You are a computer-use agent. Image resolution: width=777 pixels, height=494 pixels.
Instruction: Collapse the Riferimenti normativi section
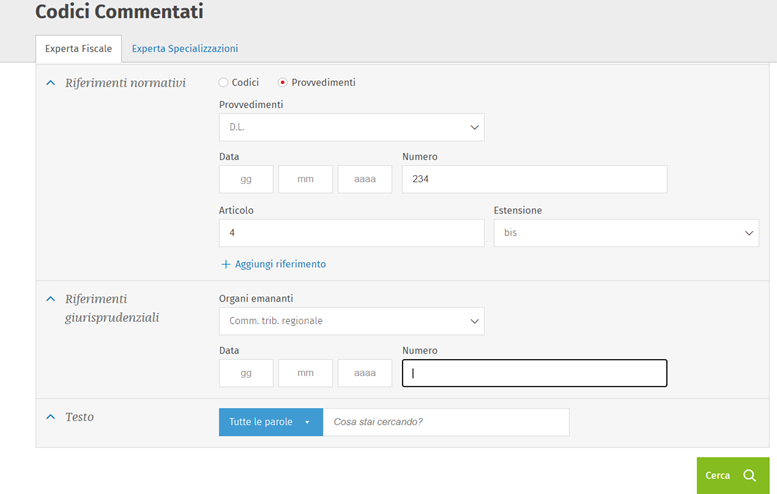51,83
